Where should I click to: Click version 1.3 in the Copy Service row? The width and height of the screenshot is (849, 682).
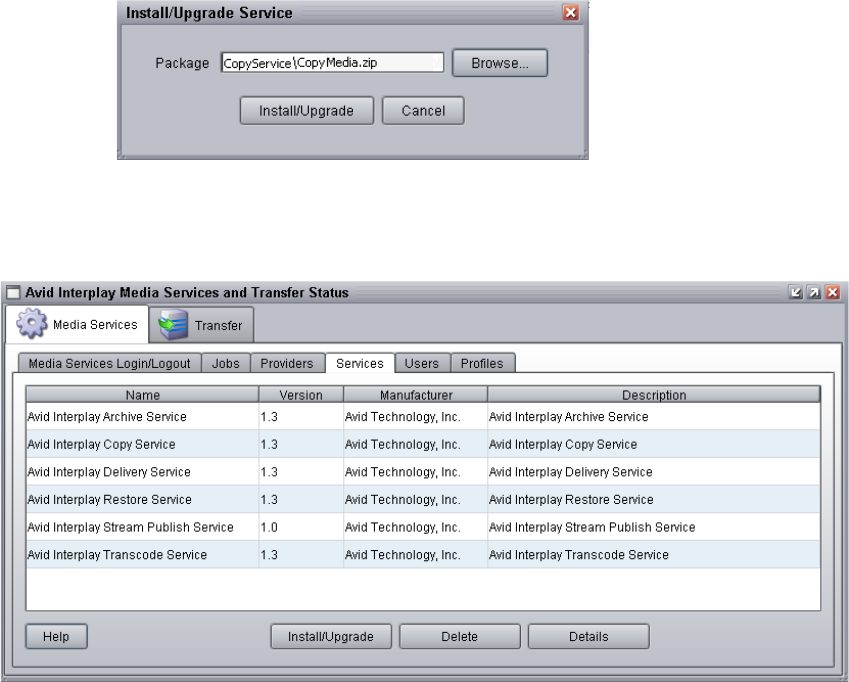301,444
